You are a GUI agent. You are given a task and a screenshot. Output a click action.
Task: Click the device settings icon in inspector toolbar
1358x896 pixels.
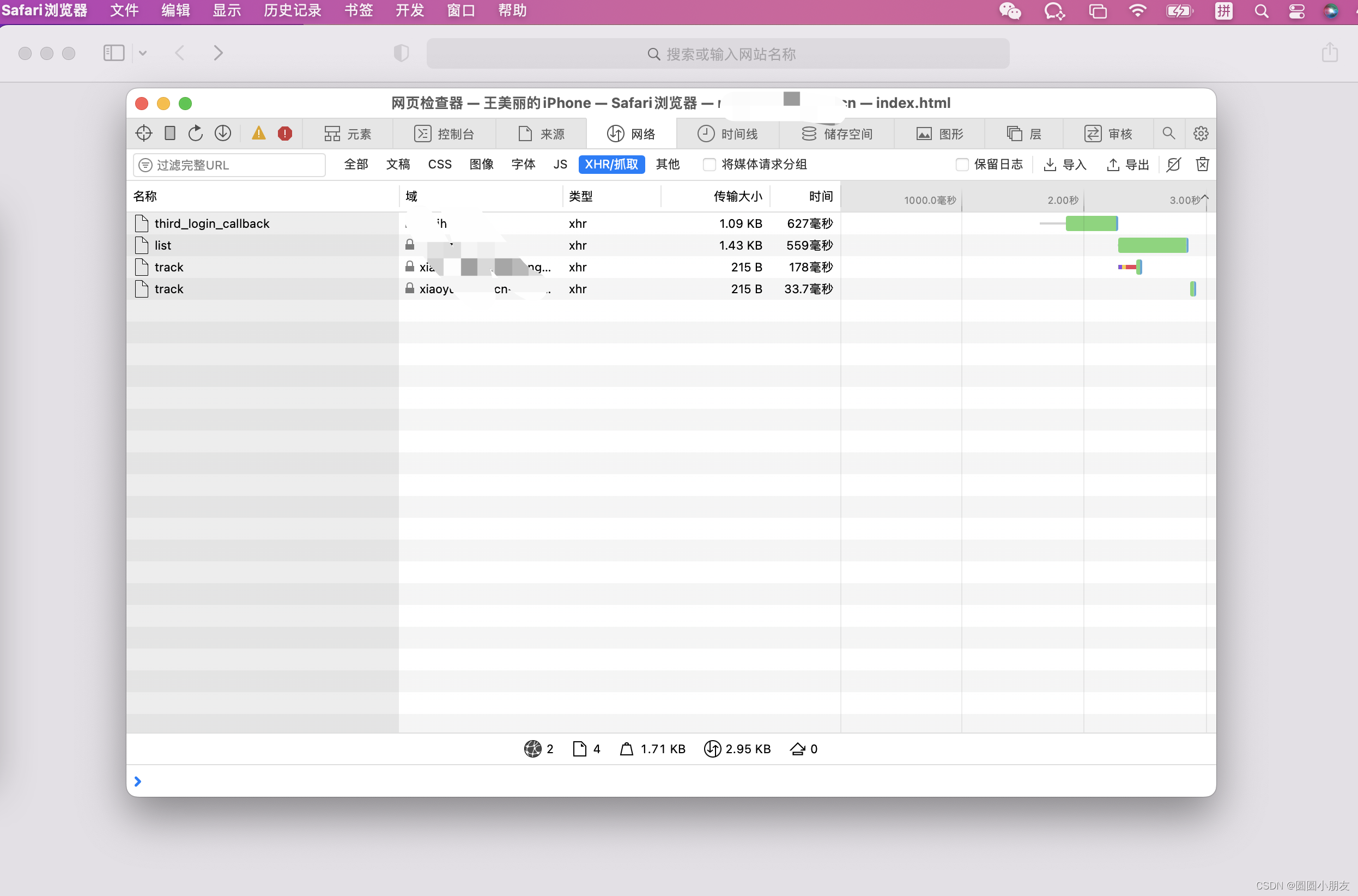click(169, 133)
